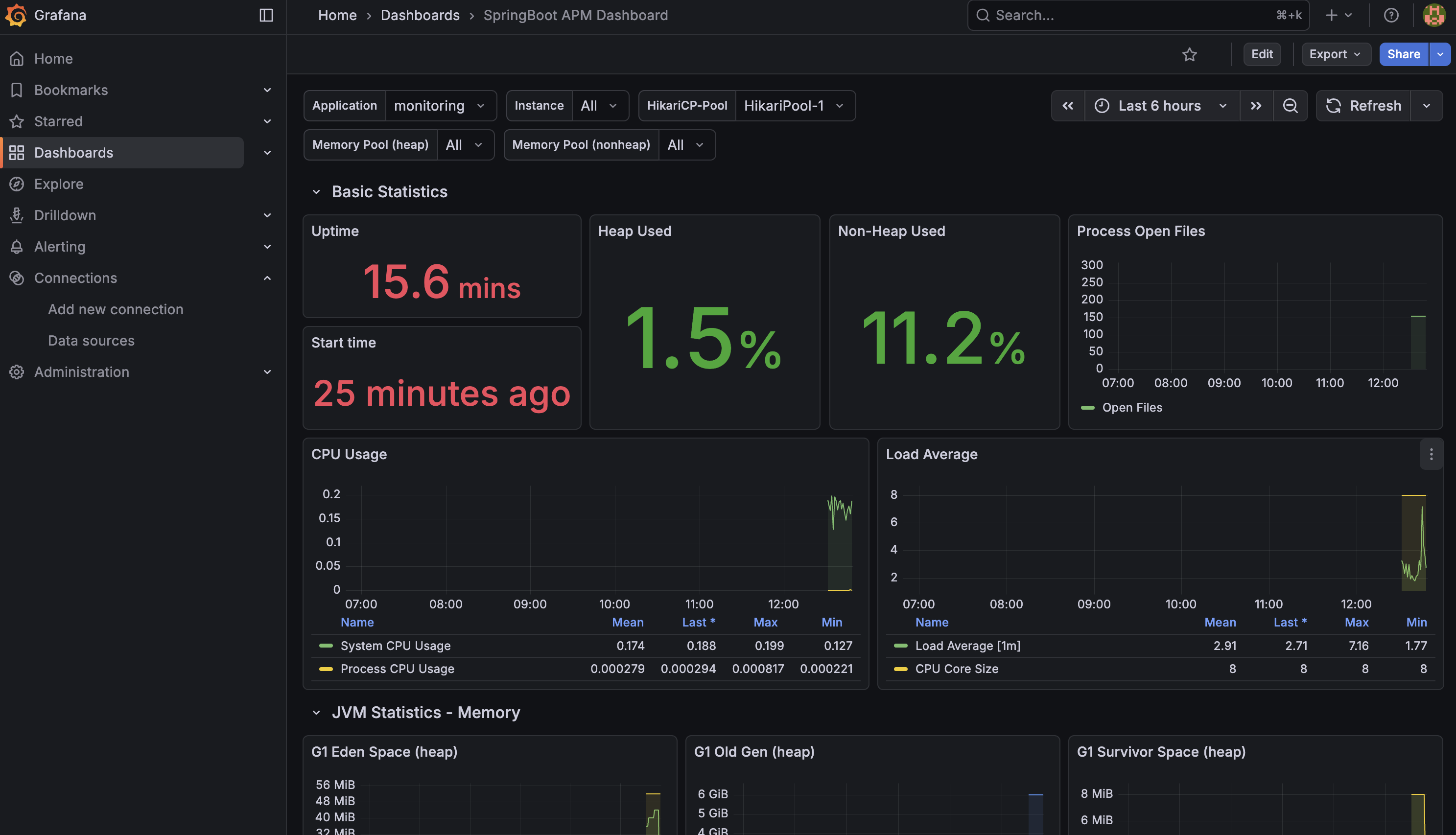Open Load Average panel three-dot menu
1456x835 pixels.
coord(1431,454)
